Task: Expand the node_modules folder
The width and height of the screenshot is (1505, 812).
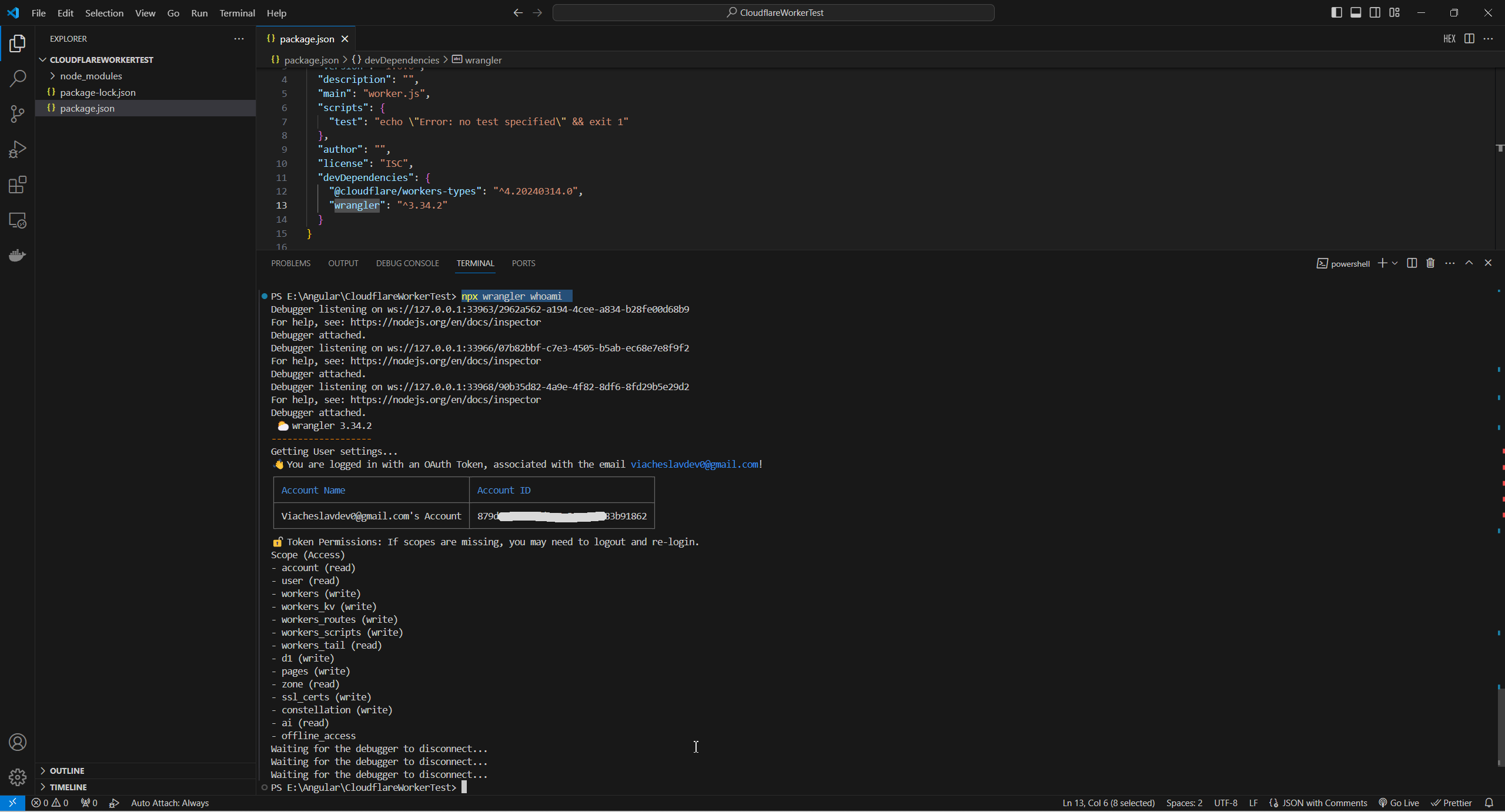Action: pyautogui.click(x=91, y=76)
